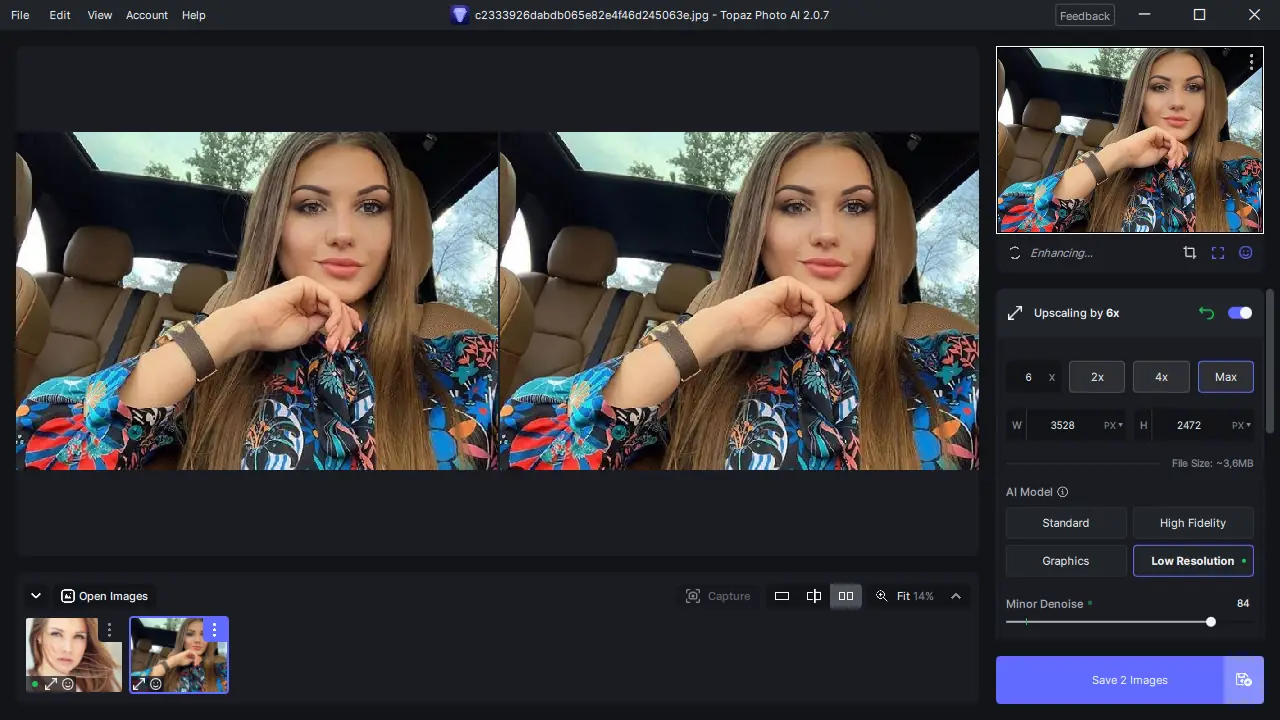Open three-dot menu on the selected car photo thumbnail
1280x720 pixels.
[214, 630]
